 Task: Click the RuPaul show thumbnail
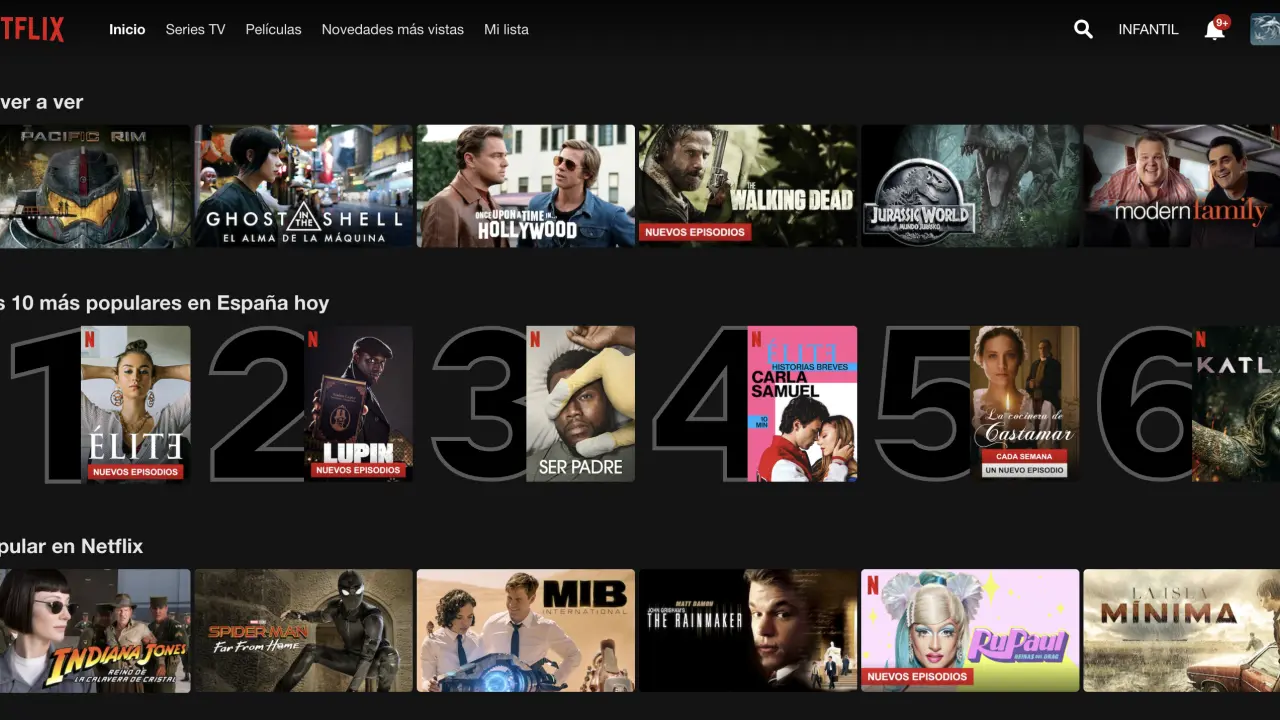click(x=969, y=630)
